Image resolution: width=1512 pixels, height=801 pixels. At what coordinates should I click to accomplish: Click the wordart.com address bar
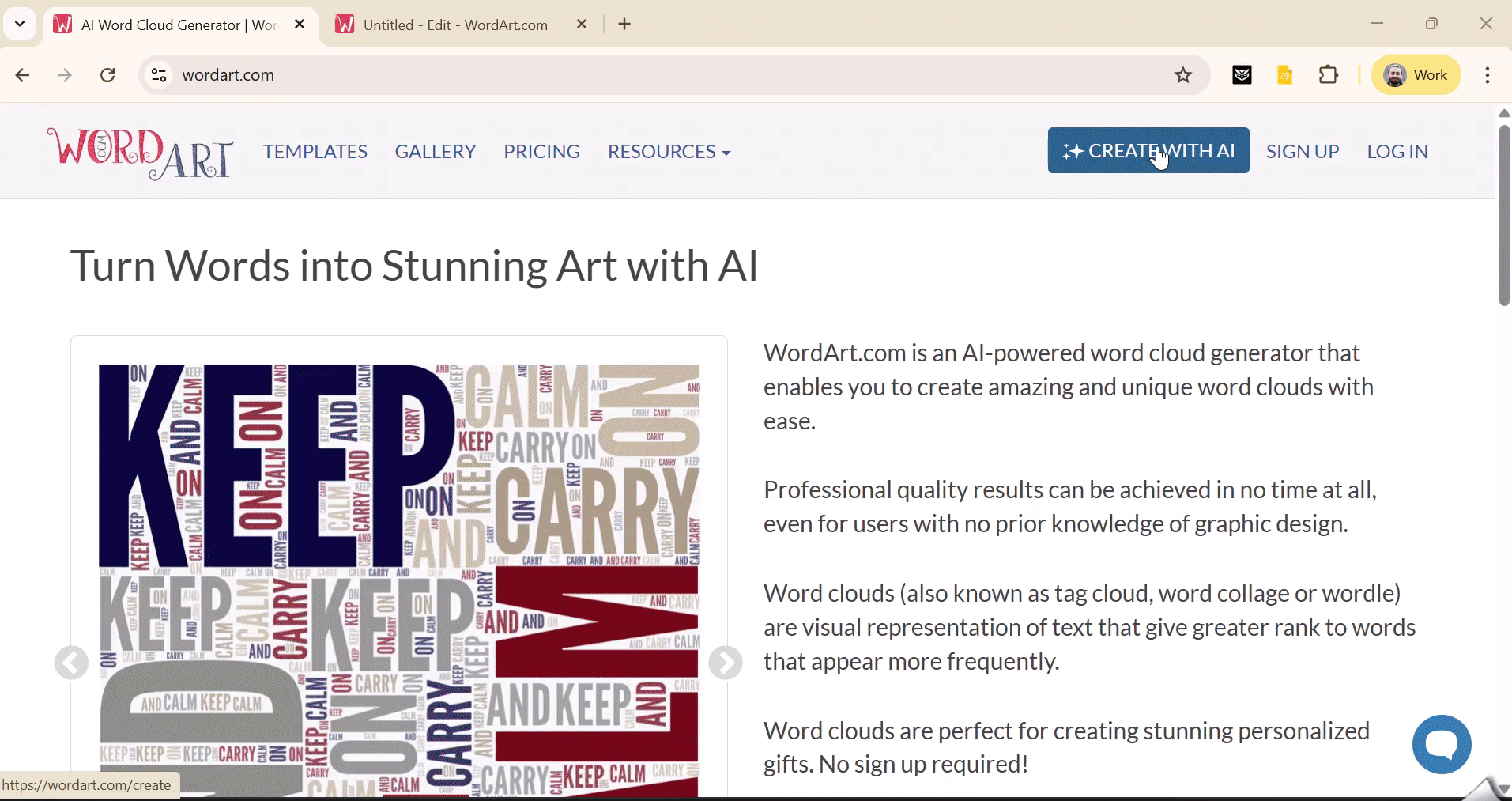632,75
